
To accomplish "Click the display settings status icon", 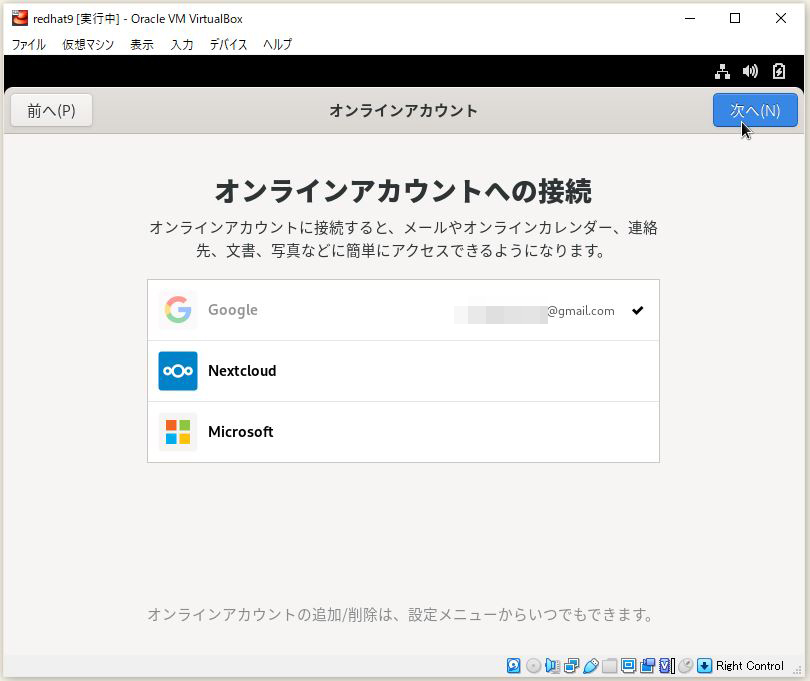I will tap(629, 665).
